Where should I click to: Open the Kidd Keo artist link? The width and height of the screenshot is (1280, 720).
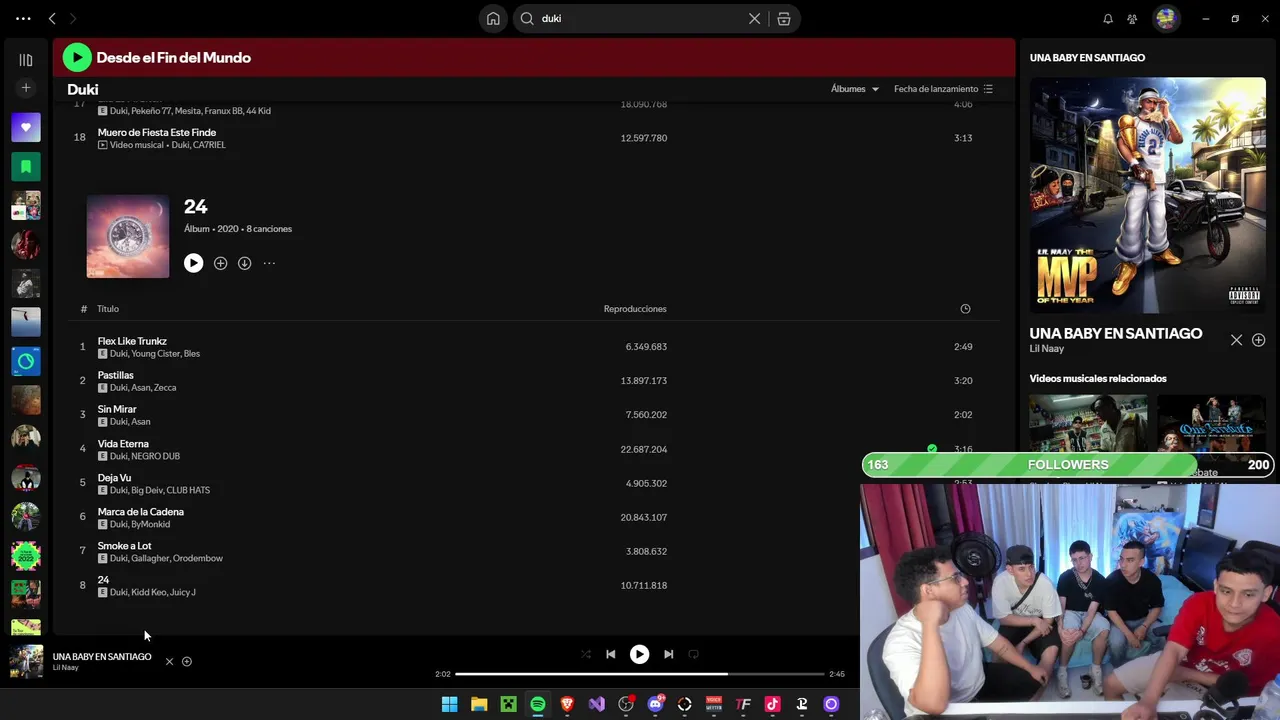pyautogui.click(x=148, y=592)
